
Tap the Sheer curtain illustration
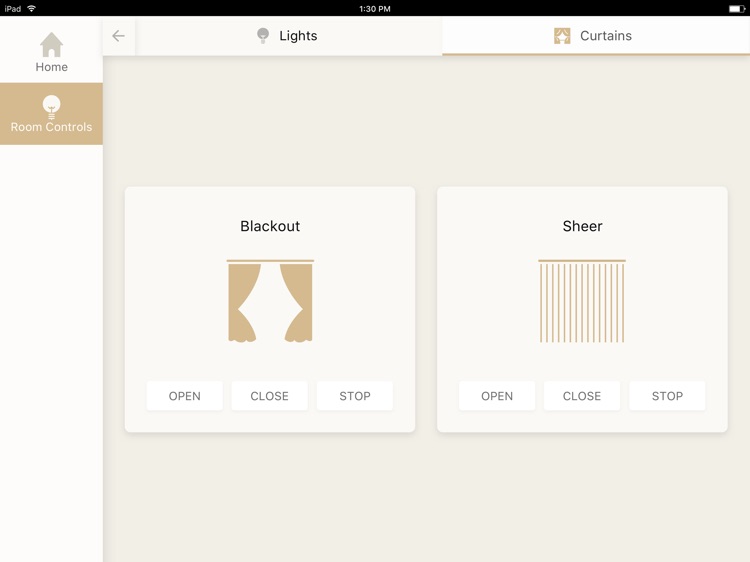tap(582, 301)
